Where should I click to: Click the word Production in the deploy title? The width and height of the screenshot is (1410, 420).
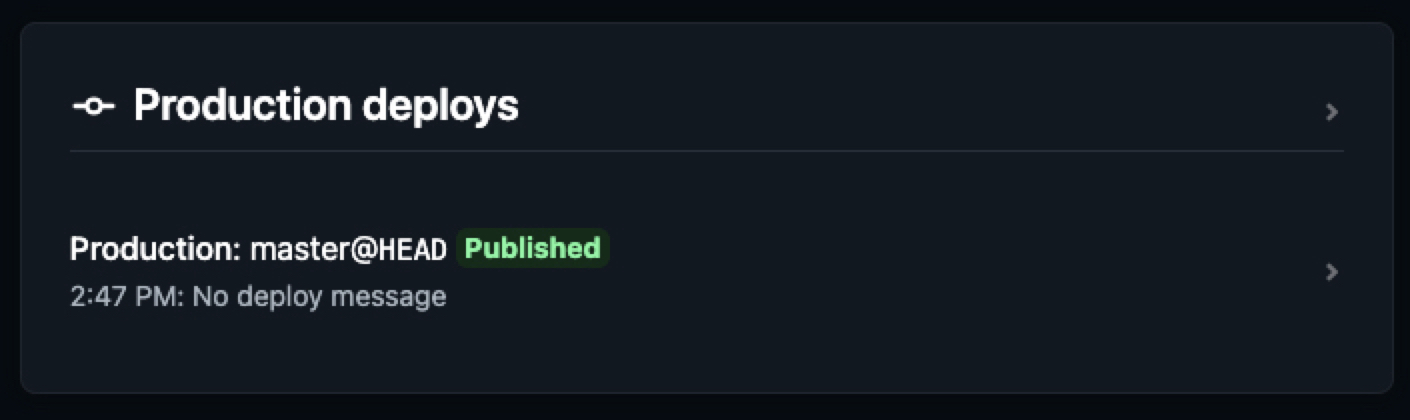click(150, 249)
